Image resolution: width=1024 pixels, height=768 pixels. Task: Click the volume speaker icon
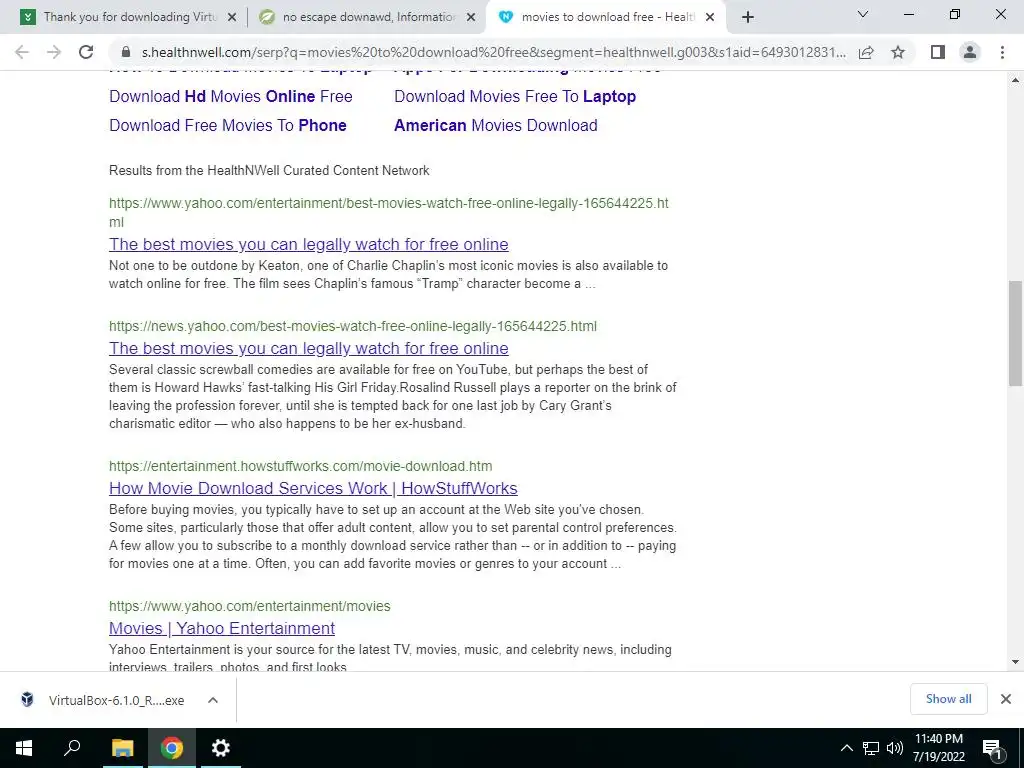pyautogui.click(x=895, y=748)
